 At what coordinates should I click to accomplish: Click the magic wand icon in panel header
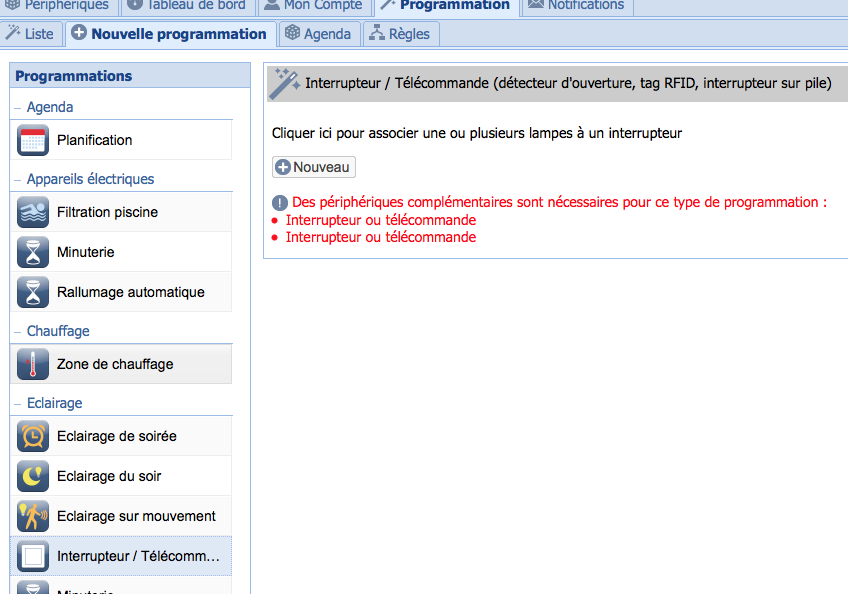click(x=284, y=83)
